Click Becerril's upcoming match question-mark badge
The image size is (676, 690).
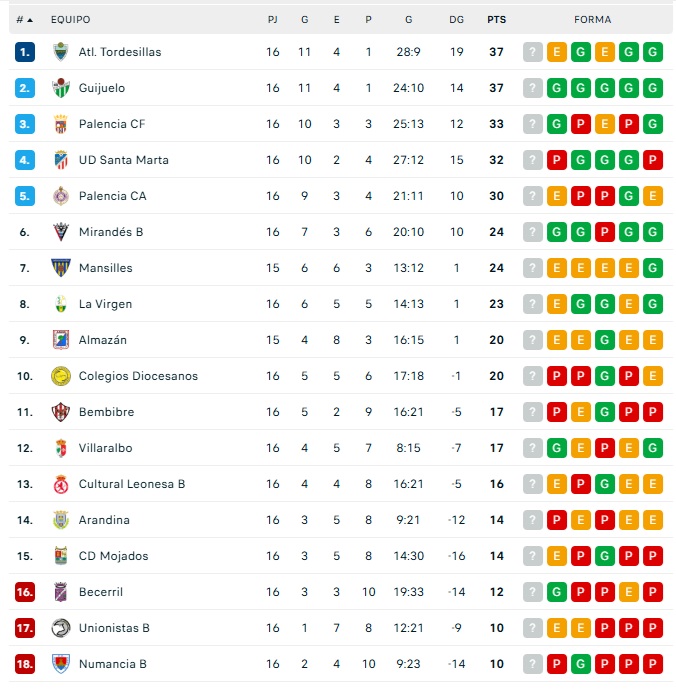pos(533,592)
